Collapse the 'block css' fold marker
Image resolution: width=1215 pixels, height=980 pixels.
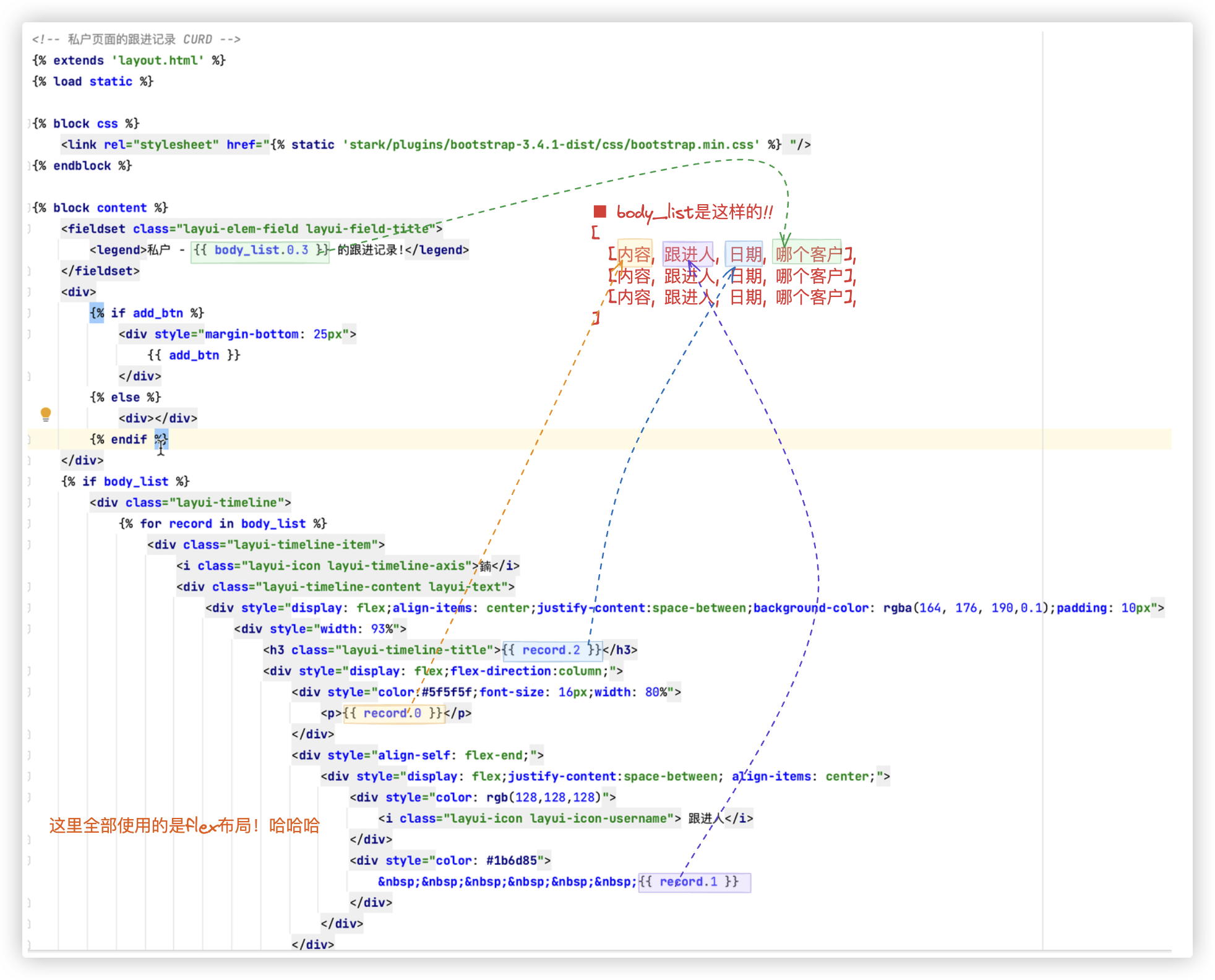[x=29, y=124]
